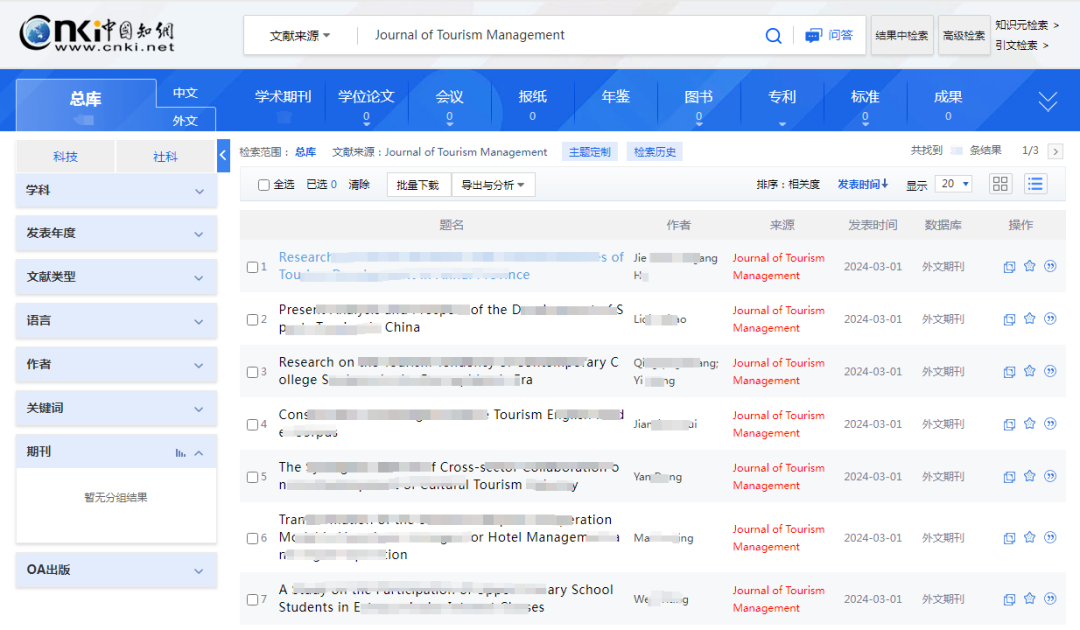Open the 引文检索 link
Image resolution: width=1080 pixels, height=630 pixels.
coord(1021,45)
